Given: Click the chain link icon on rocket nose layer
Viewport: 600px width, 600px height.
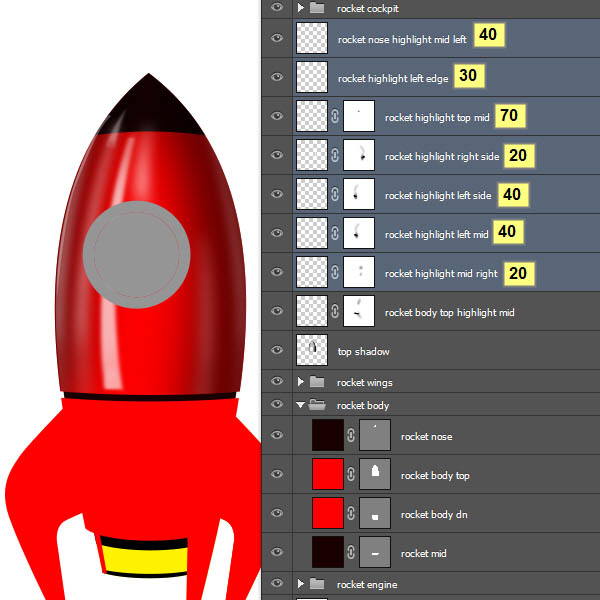Looking at the screenshot, I should [x=351, y=436].
